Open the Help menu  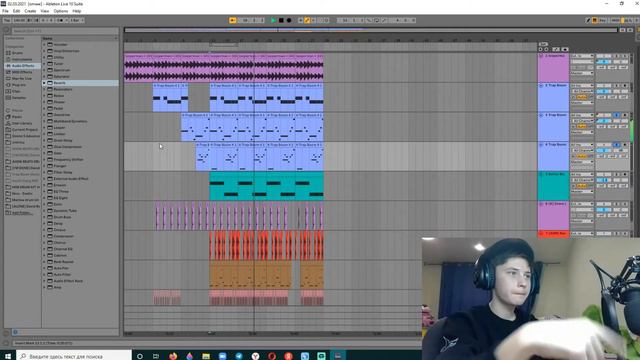point(76,11)
